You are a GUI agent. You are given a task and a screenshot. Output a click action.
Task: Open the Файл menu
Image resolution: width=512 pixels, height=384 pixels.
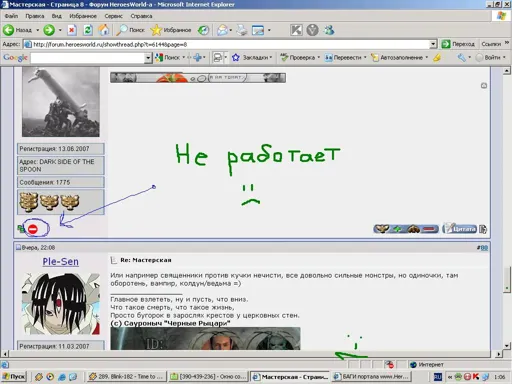(x=11, y=16)
